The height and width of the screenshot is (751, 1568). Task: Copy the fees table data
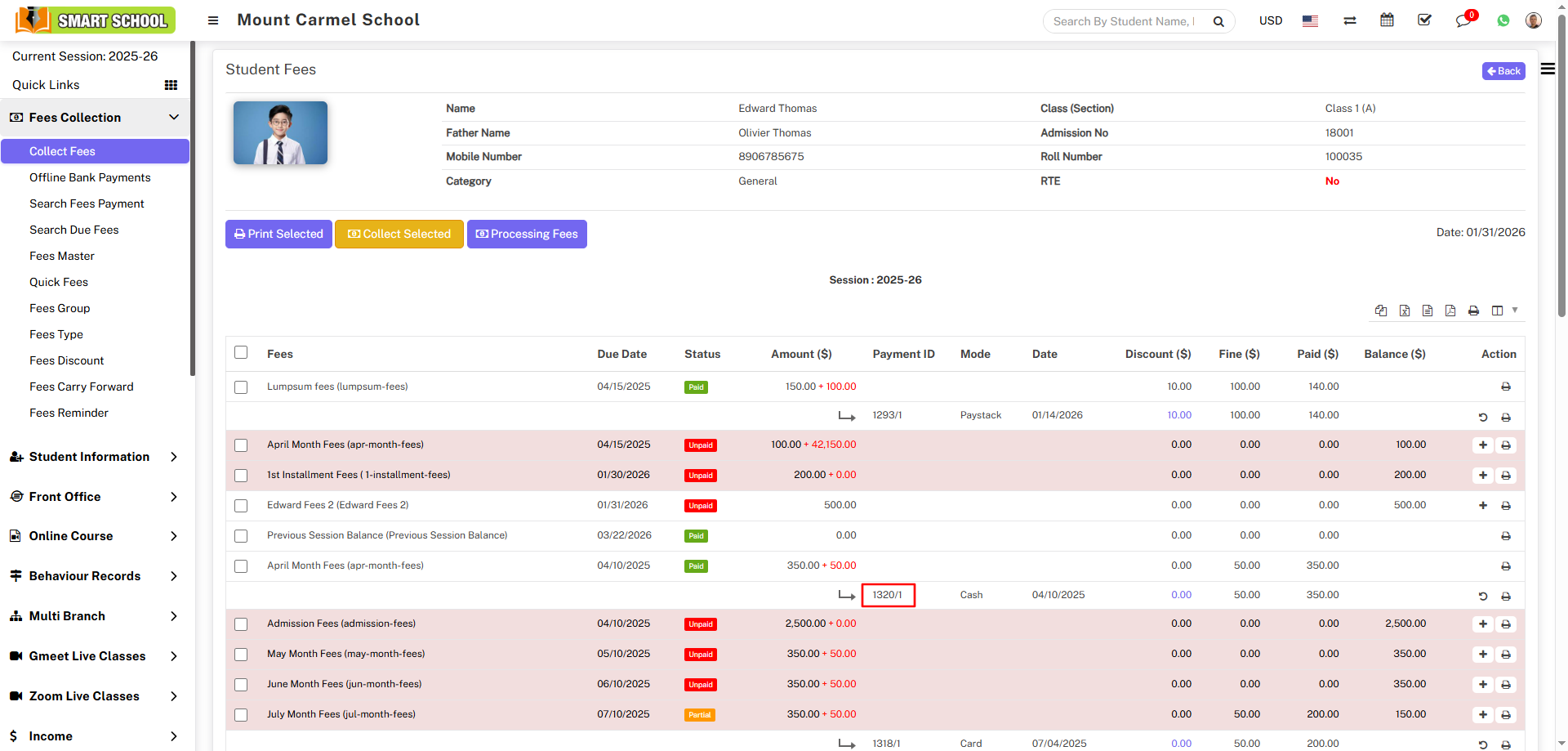coord(1381,311)
